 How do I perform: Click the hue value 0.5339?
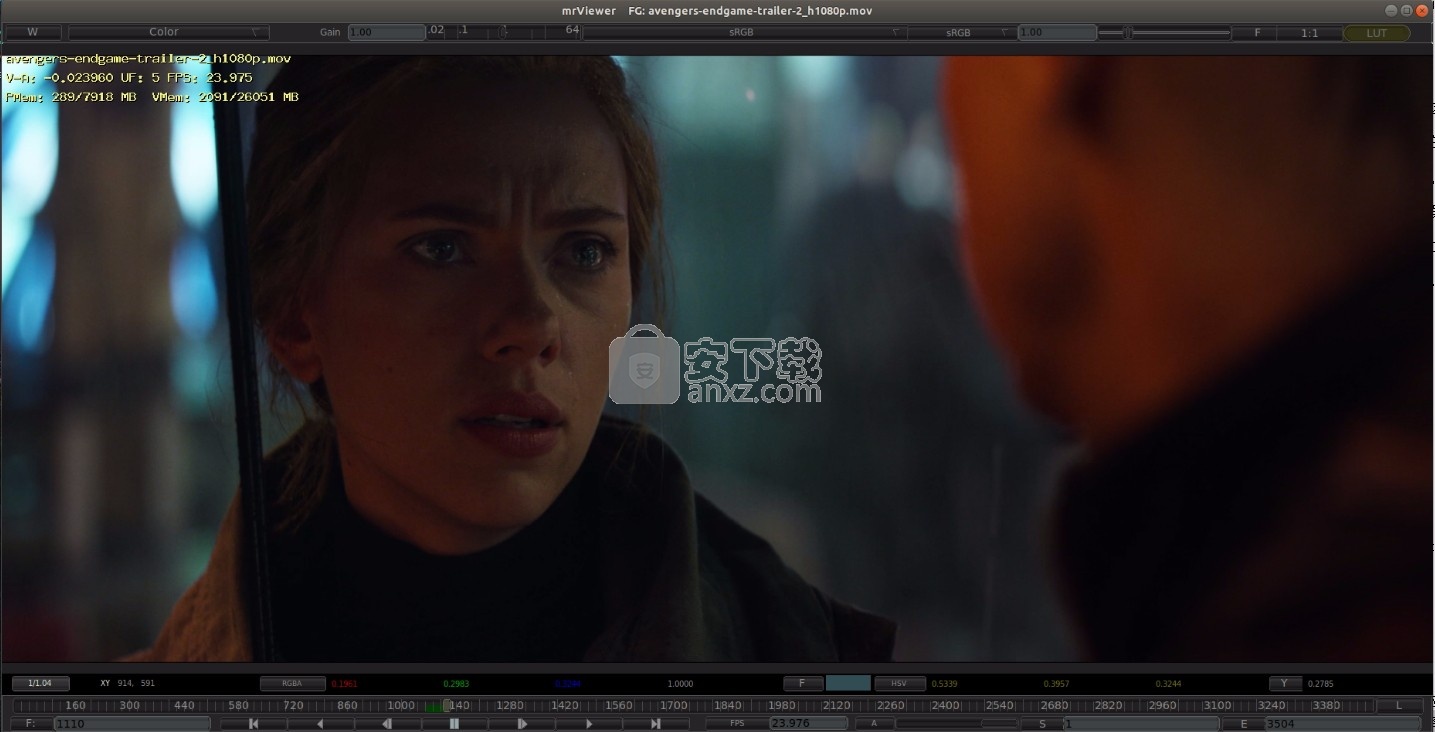944,684
